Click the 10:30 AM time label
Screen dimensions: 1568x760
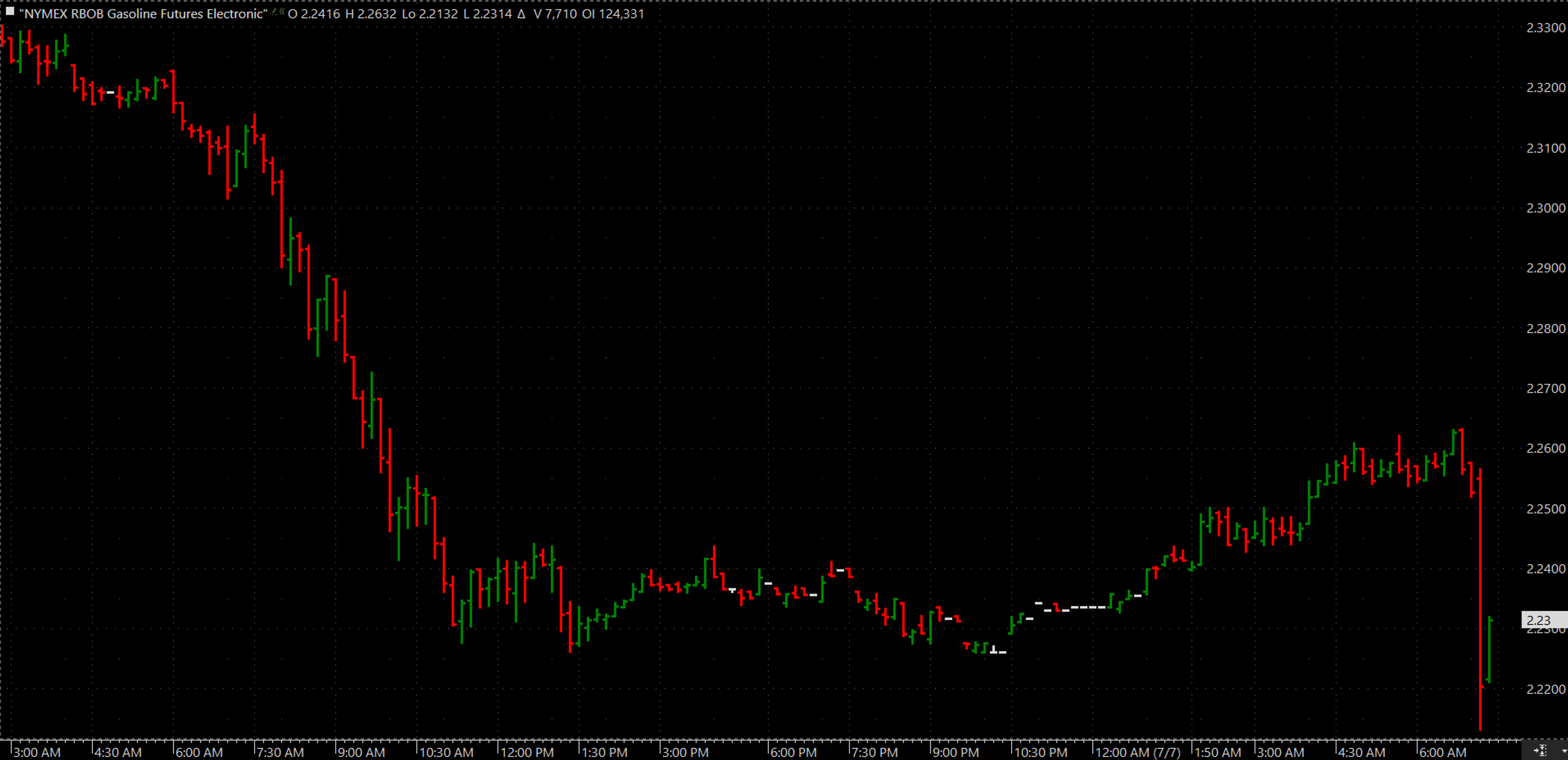coord(446,752)
